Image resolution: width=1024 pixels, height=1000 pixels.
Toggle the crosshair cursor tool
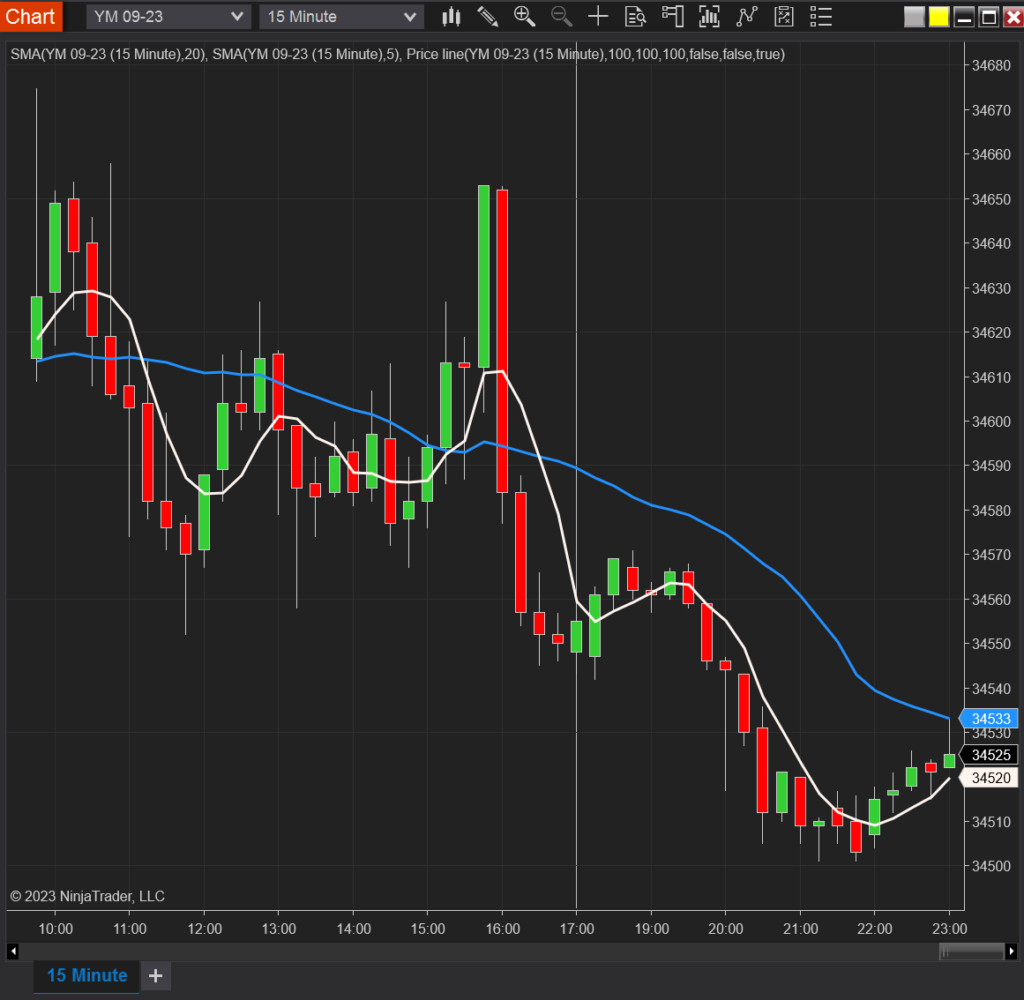point(598,16)
